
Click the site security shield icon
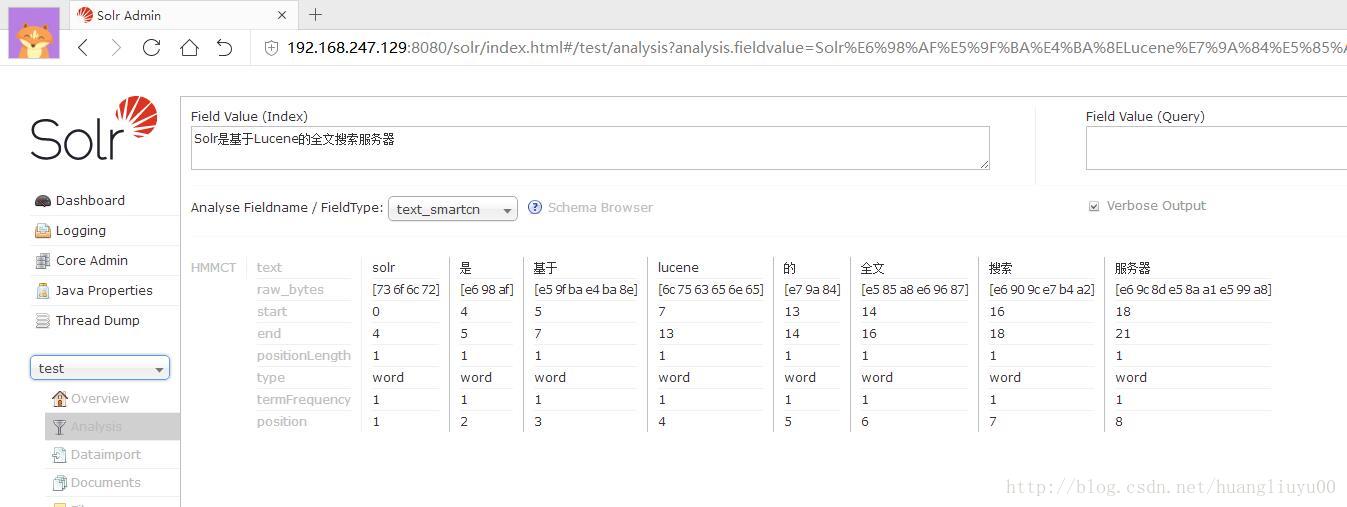point(271,47)
